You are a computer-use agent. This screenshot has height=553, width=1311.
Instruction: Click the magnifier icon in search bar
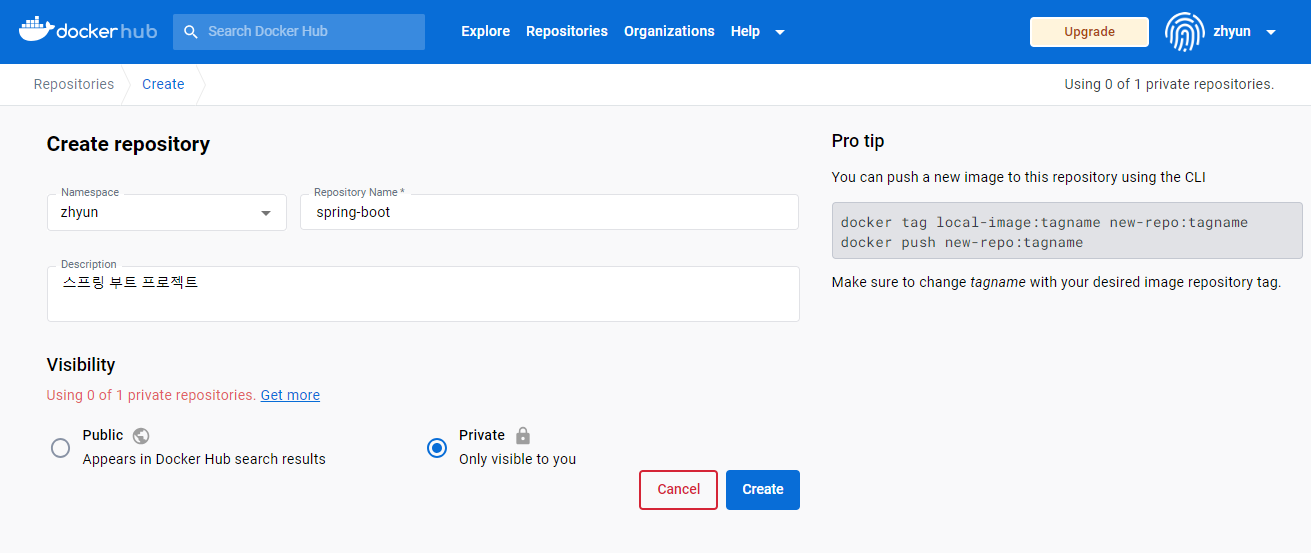(x=191, y=31)
